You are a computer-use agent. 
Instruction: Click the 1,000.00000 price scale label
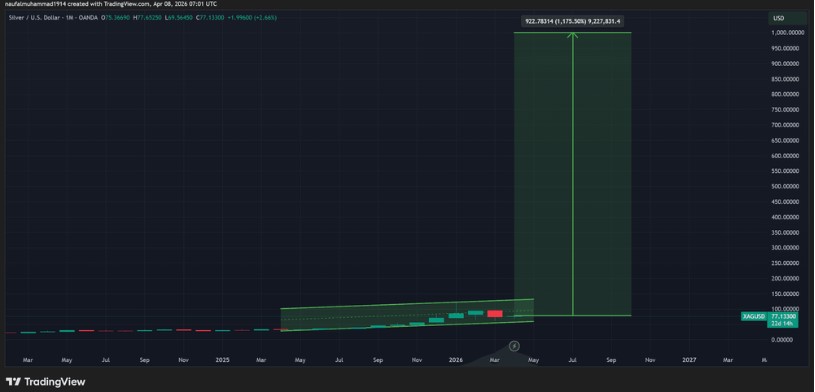[786, 33]
